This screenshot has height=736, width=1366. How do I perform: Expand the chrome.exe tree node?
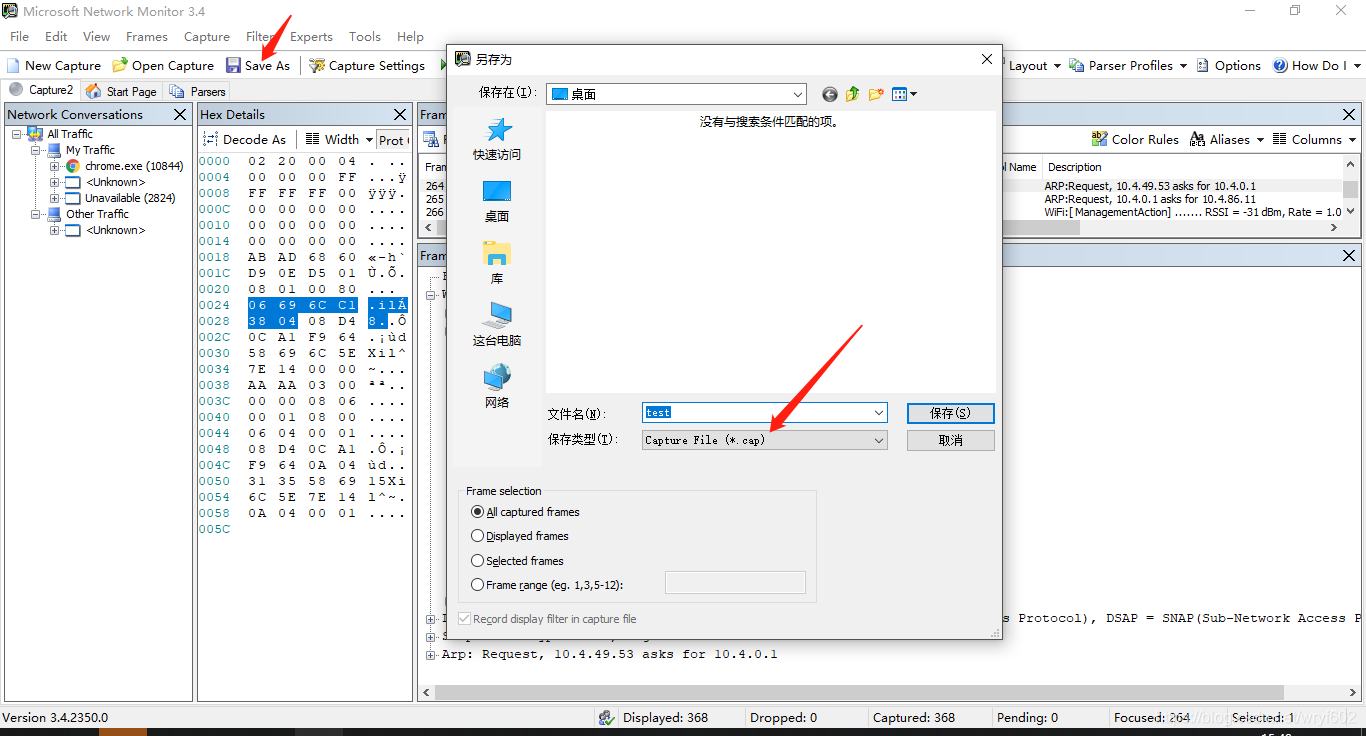54,166
